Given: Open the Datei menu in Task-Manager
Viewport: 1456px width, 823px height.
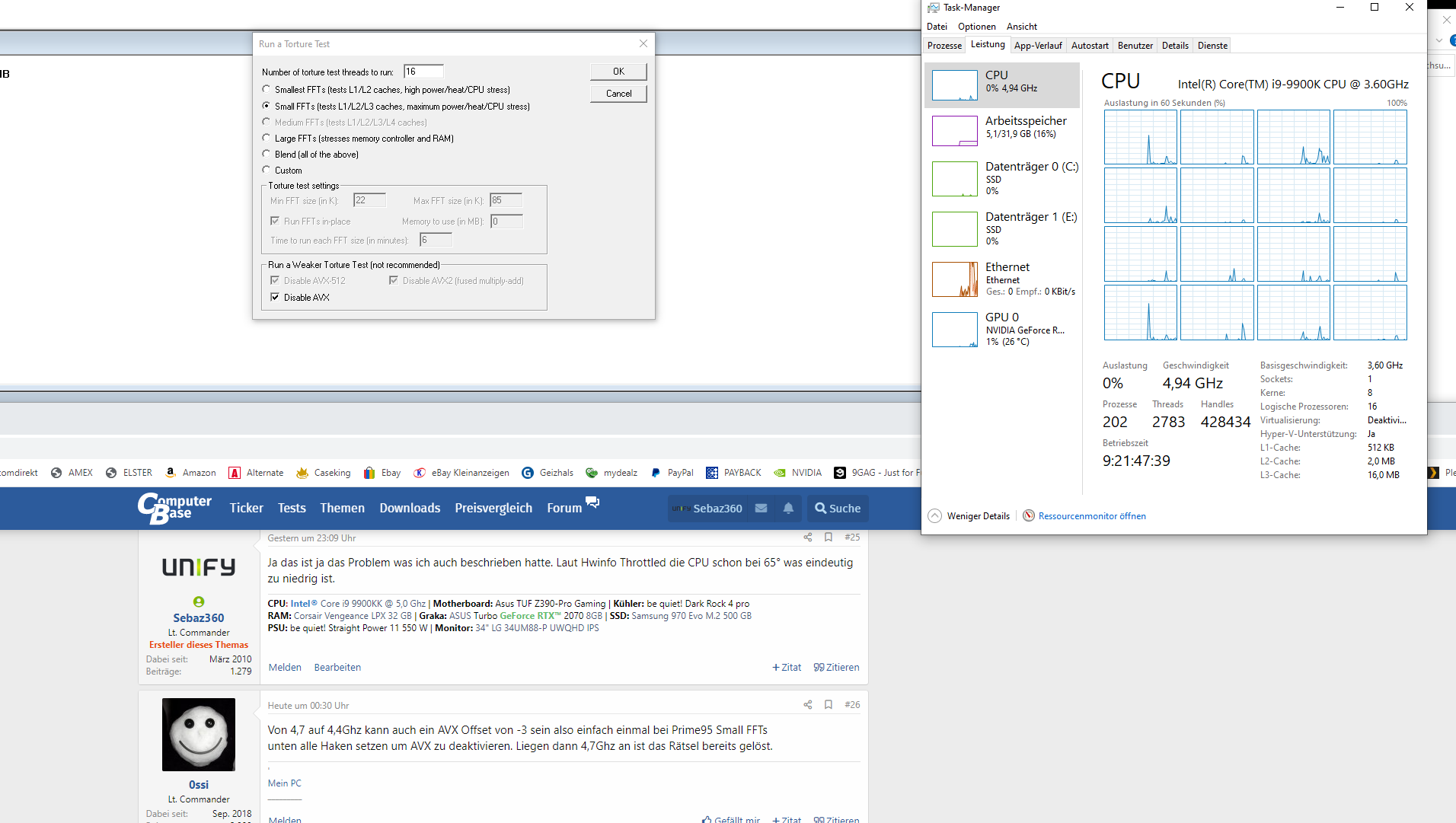Looking at the screenshot, I should 937,27.
